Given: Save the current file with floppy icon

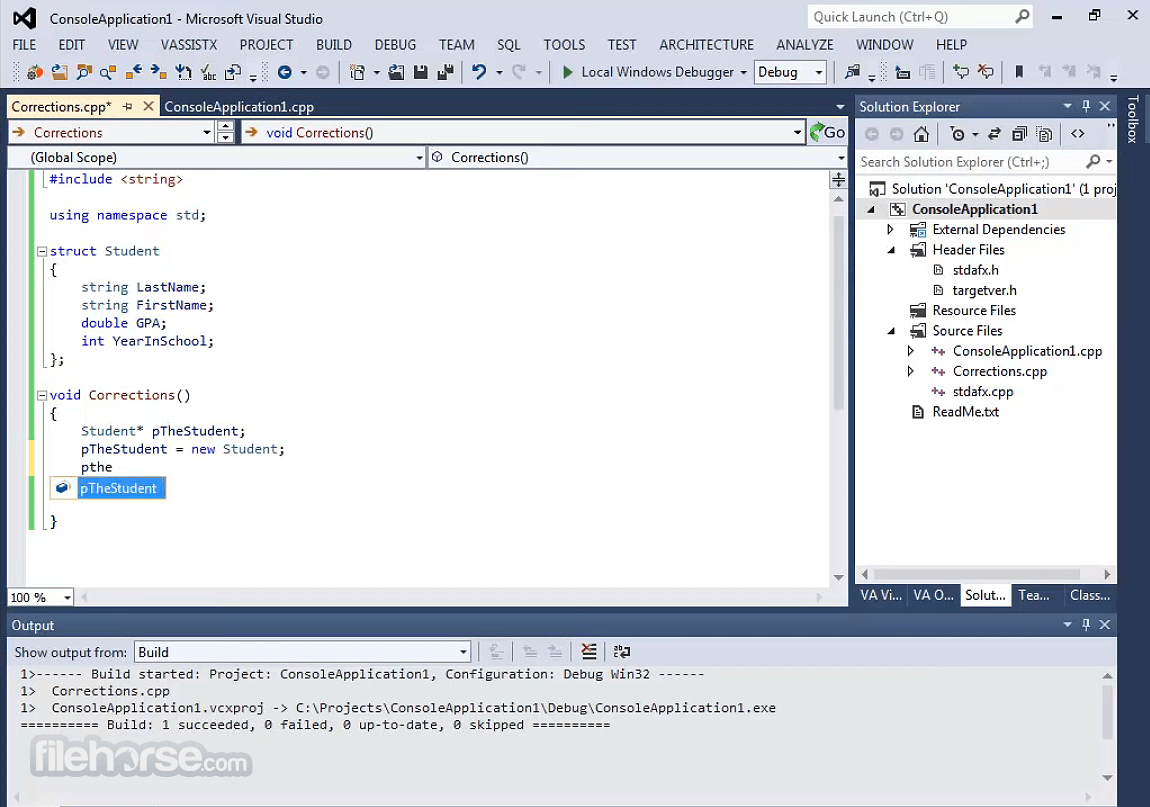Looking at the screenshot, I should click(x=420, y=72).
